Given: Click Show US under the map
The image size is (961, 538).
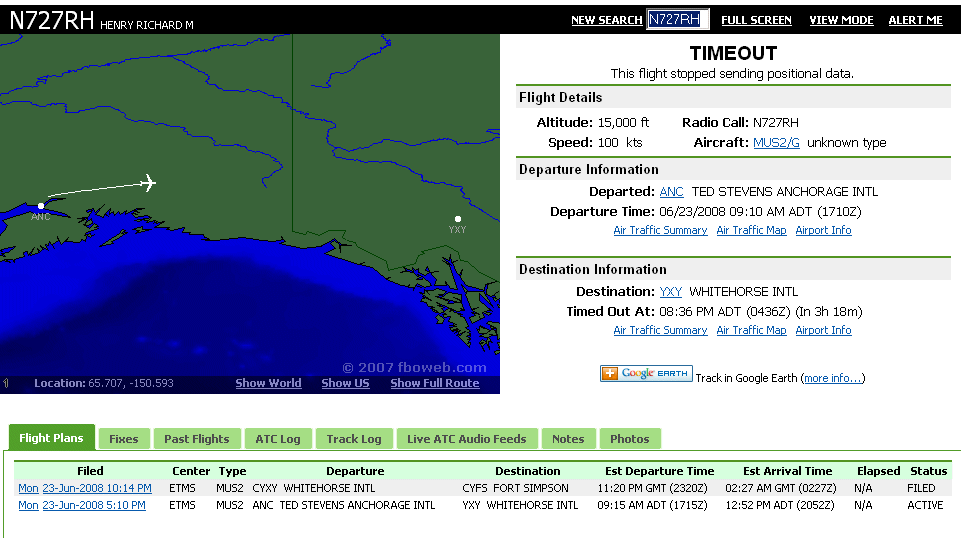Looking at the screenshot, I should [345, 383].
